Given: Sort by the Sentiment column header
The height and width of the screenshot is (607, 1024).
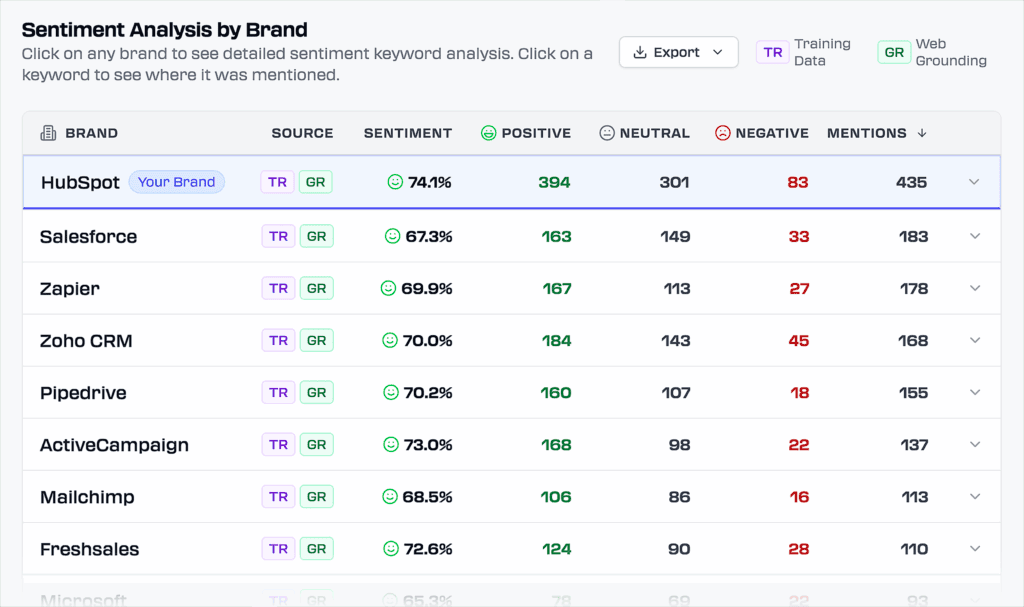Looking at the screenshot, I should tap(408, 132).
